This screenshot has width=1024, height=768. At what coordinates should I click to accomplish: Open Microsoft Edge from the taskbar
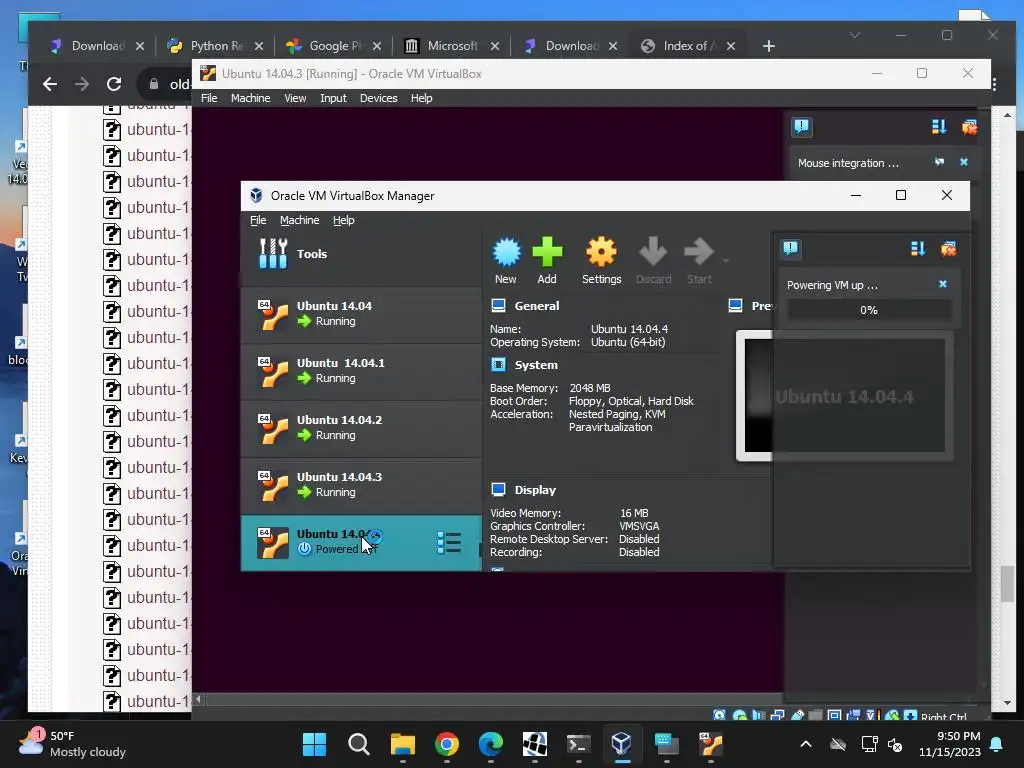click(x=491, y=744)
